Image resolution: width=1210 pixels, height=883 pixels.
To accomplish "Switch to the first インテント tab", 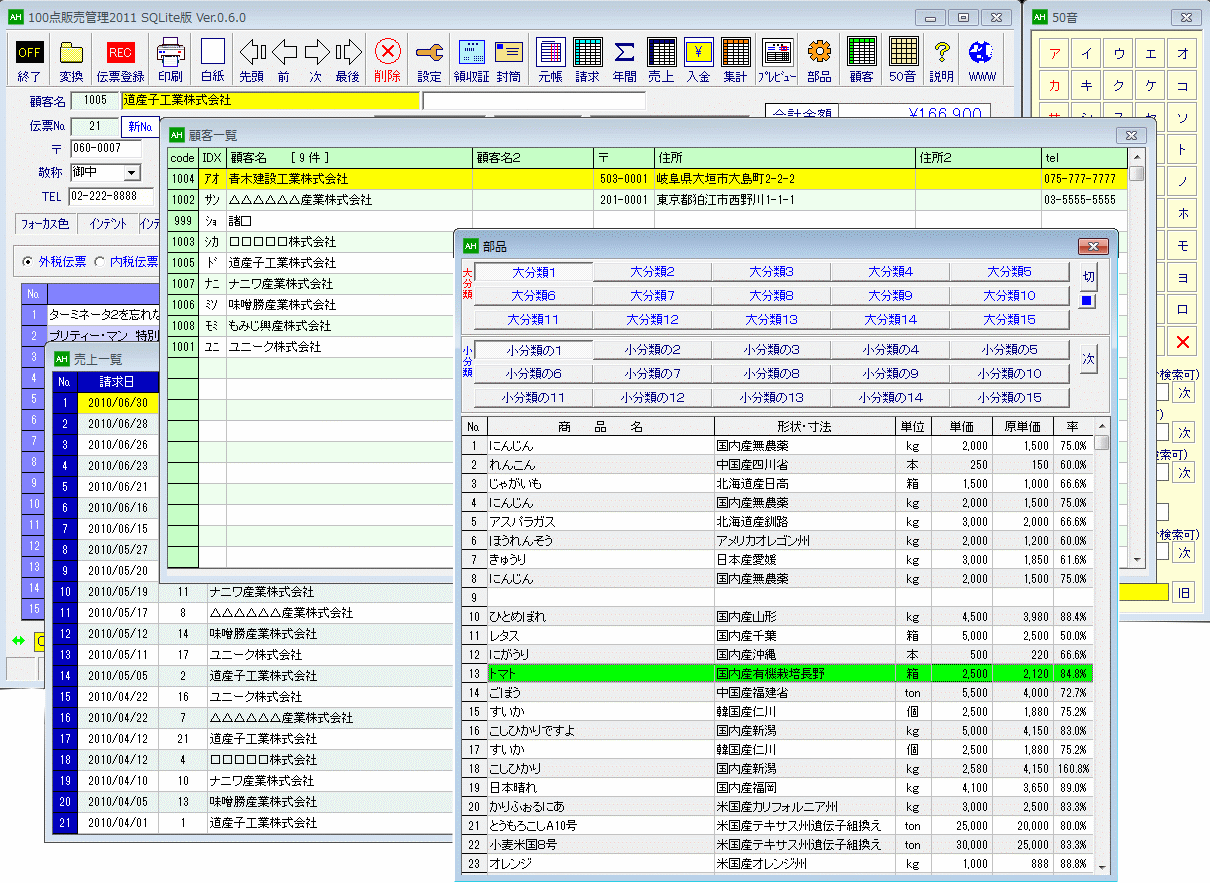I will [x=106, y=223].
